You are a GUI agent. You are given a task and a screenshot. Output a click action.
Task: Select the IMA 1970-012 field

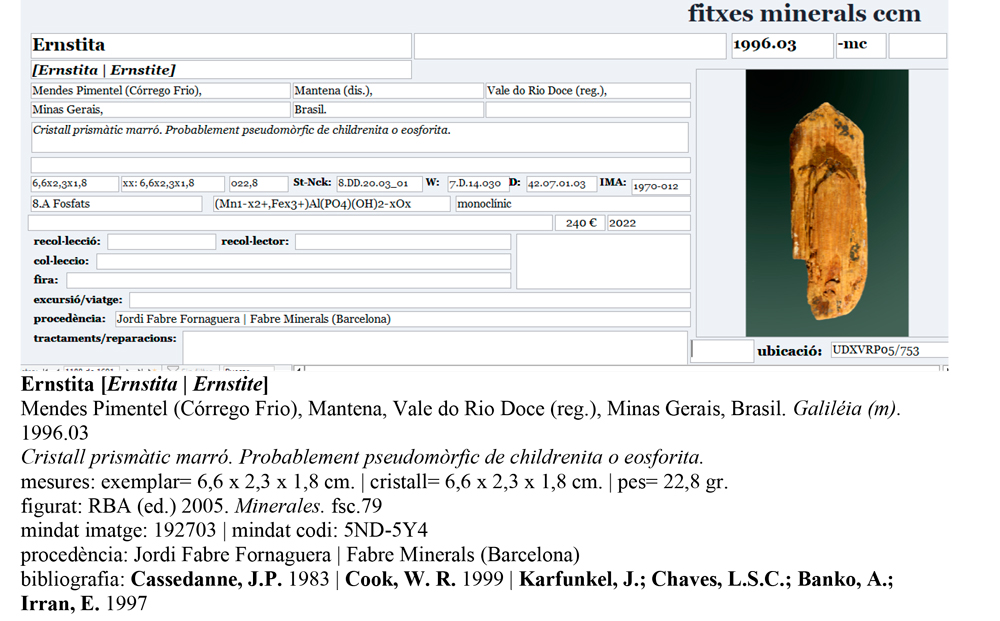[x=659, y=185]
